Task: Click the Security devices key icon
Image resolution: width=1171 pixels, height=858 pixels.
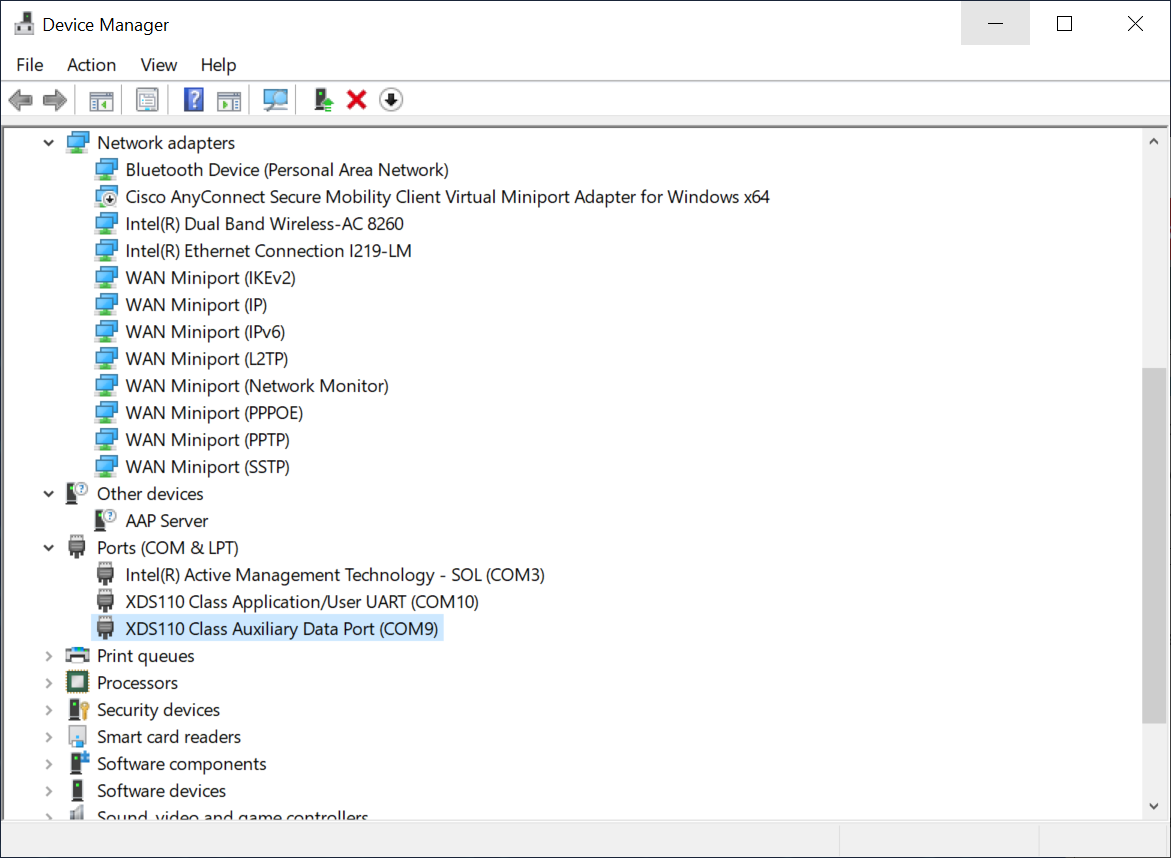Action: click(78, 709)
